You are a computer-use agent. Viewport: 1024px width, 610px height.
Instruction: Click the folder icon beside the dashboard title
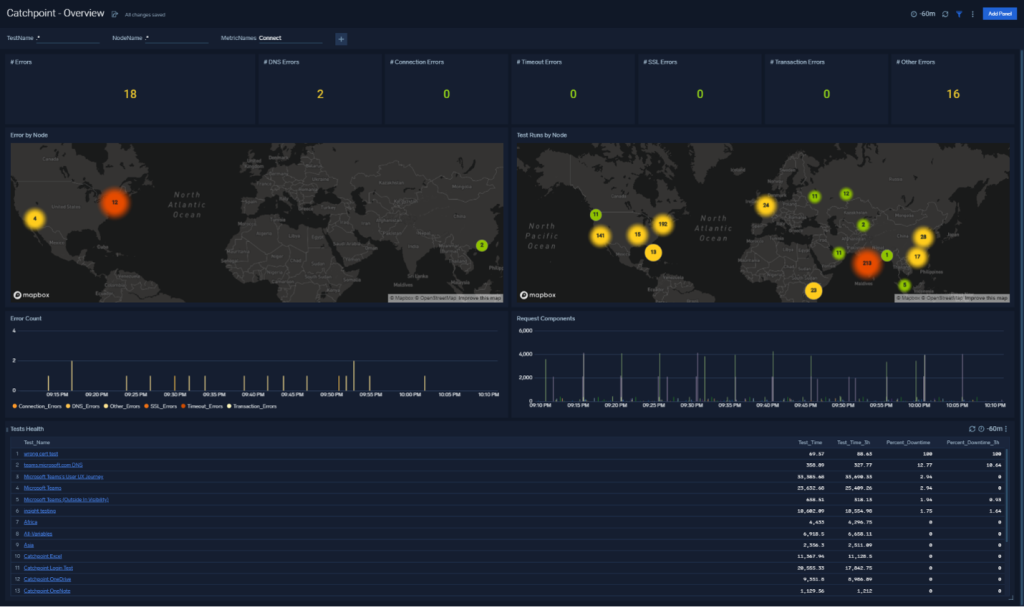coord(115,15)
